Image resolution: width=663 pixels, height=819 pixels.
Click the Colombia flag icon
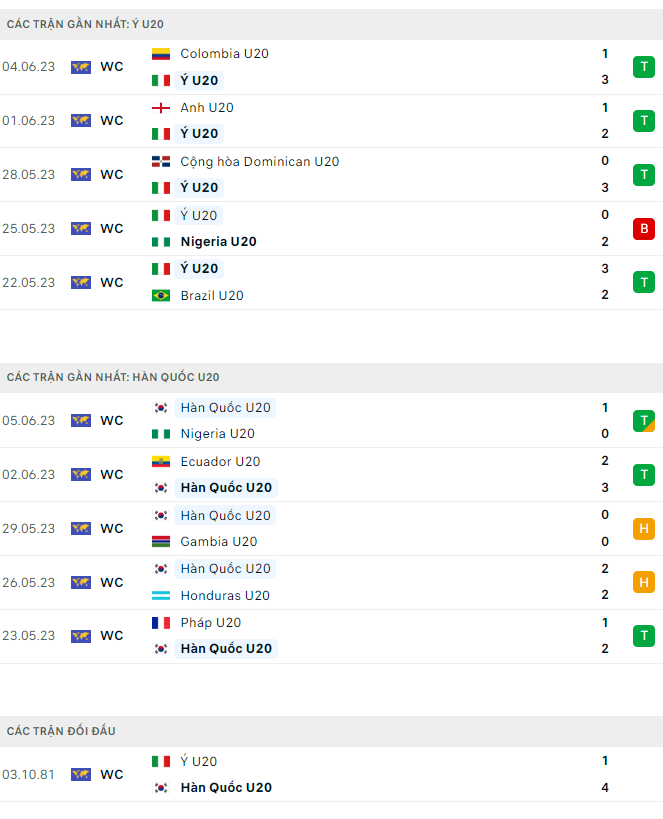pos(160,54)
